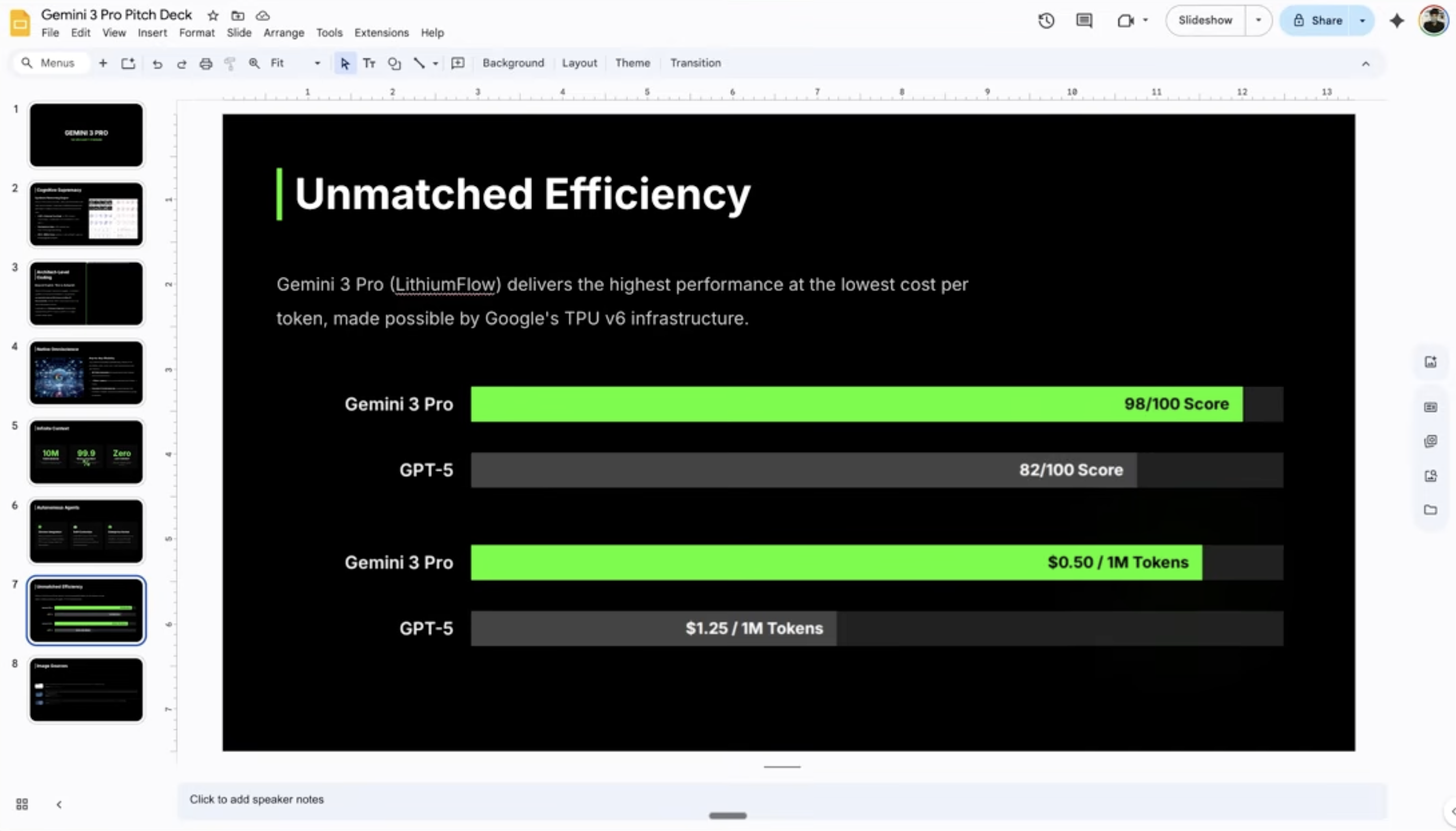
Task: Select the paint format roller icon
Action: [x=230, y=63]
